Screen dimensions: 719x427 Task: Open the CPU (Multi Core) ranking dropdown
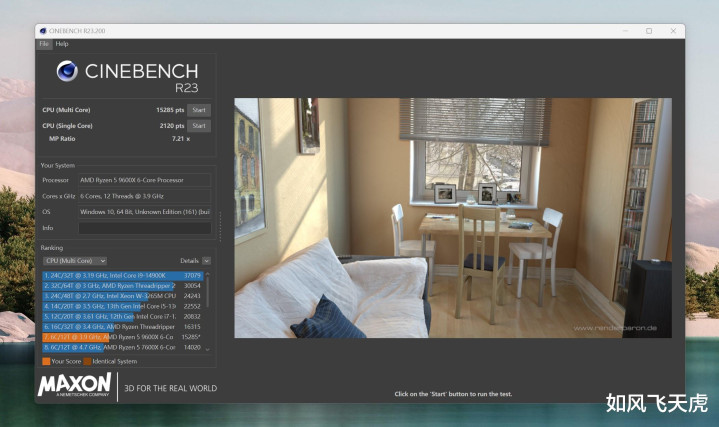coord(75,261)
